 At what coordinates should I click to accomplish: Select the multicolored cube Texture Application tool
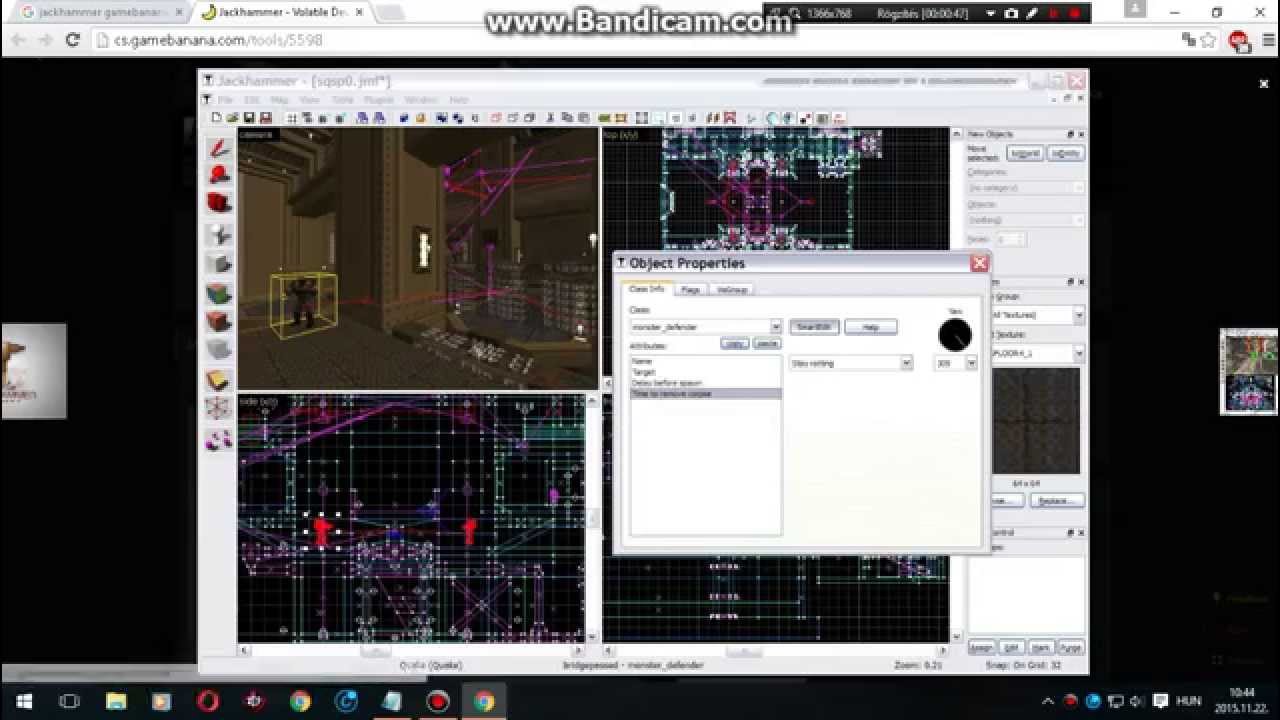pyautogui.click(x=219, y=293)
